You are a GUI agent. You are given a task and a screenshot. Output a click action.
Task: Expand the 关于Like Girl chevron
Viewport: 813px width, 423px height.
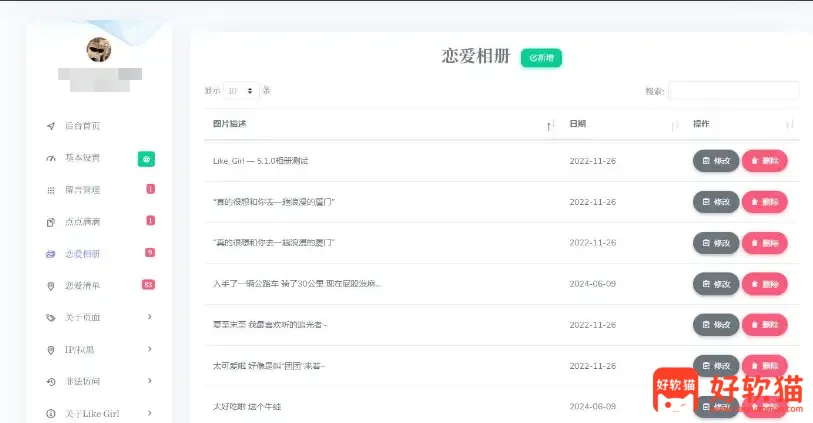[x=149, y=413]
